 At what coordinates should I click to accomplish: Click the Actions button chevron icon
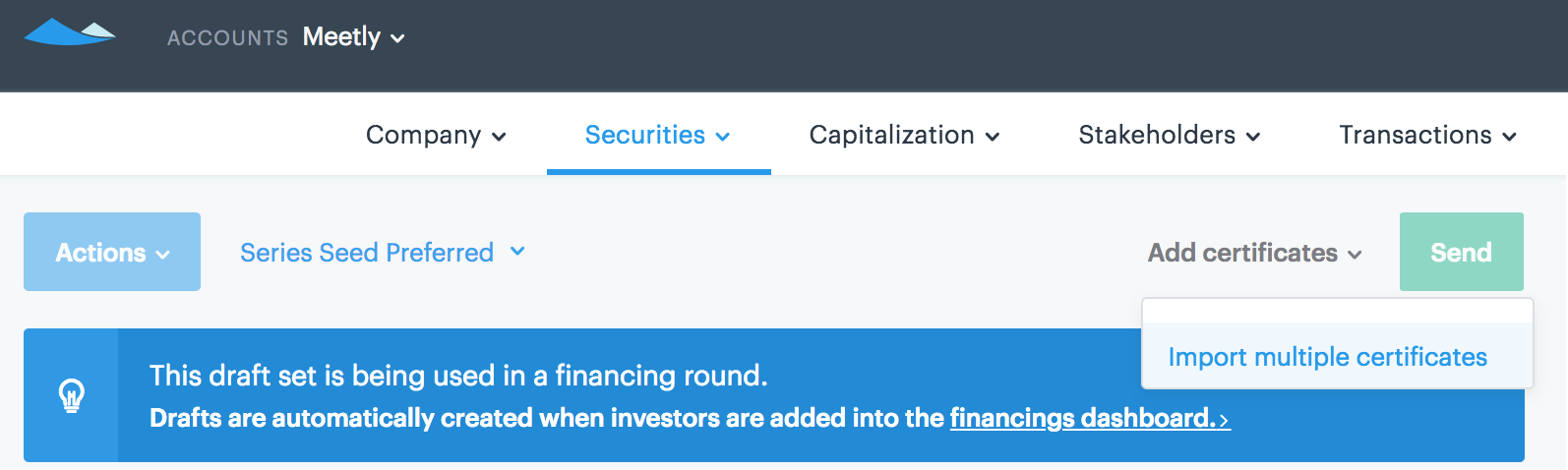click(162, 255)
